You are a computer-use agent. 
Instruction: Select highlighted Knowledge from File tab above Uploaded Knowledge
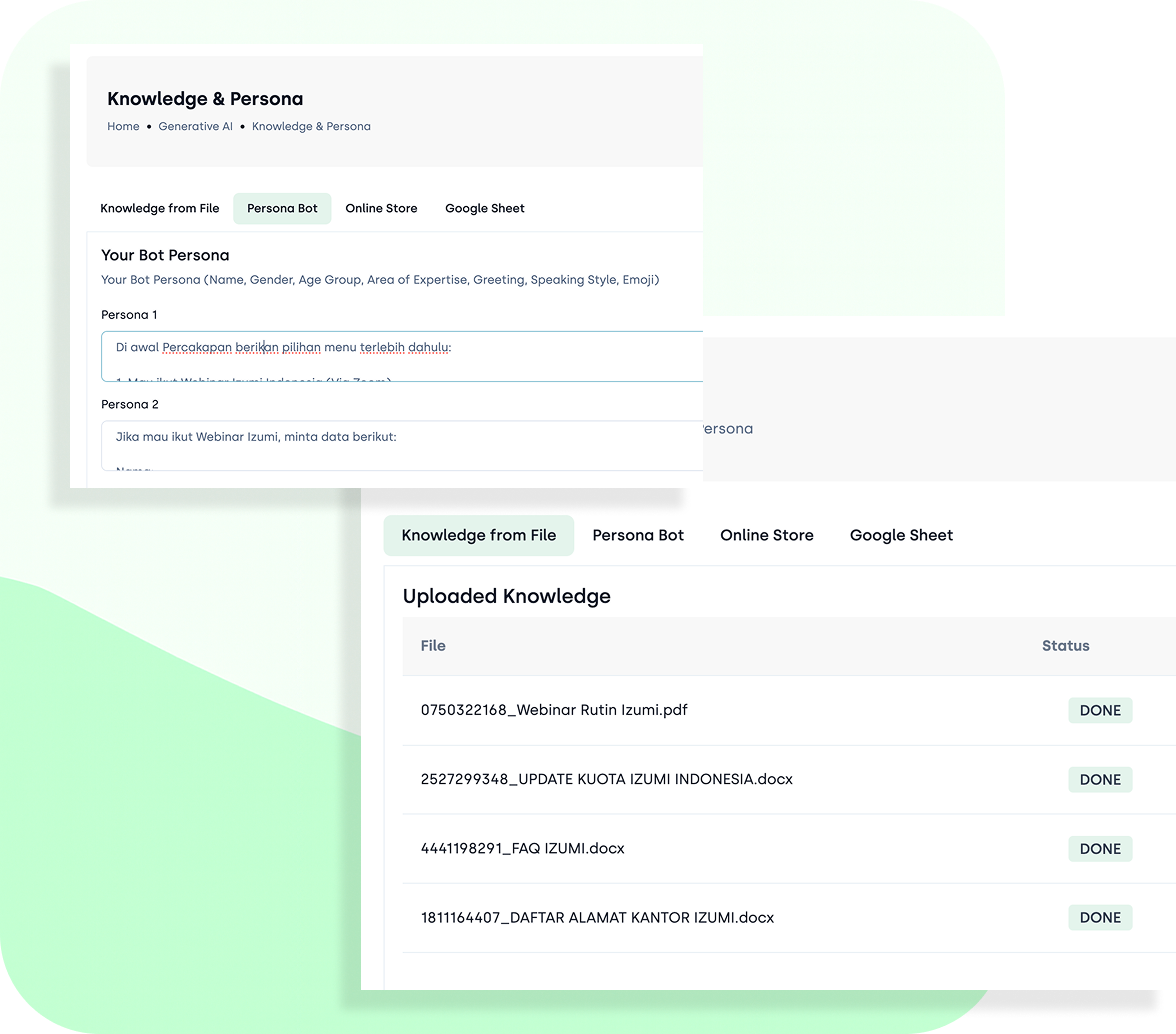(x=478, y=535)
